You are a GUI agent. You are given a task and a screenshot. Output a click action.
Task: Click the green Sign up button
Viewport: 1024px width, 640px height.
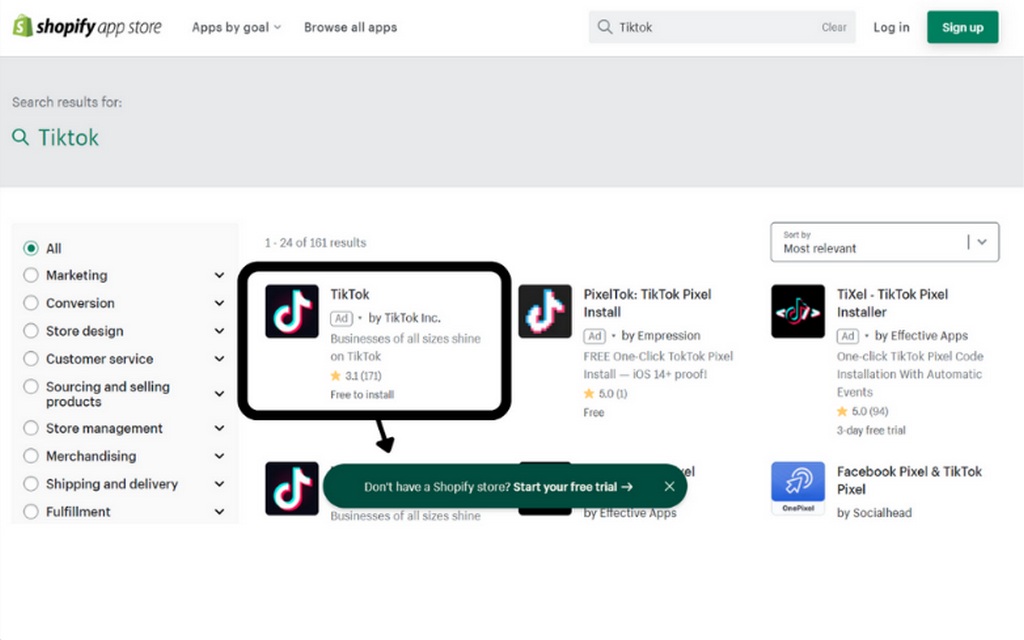coord(962,27)
